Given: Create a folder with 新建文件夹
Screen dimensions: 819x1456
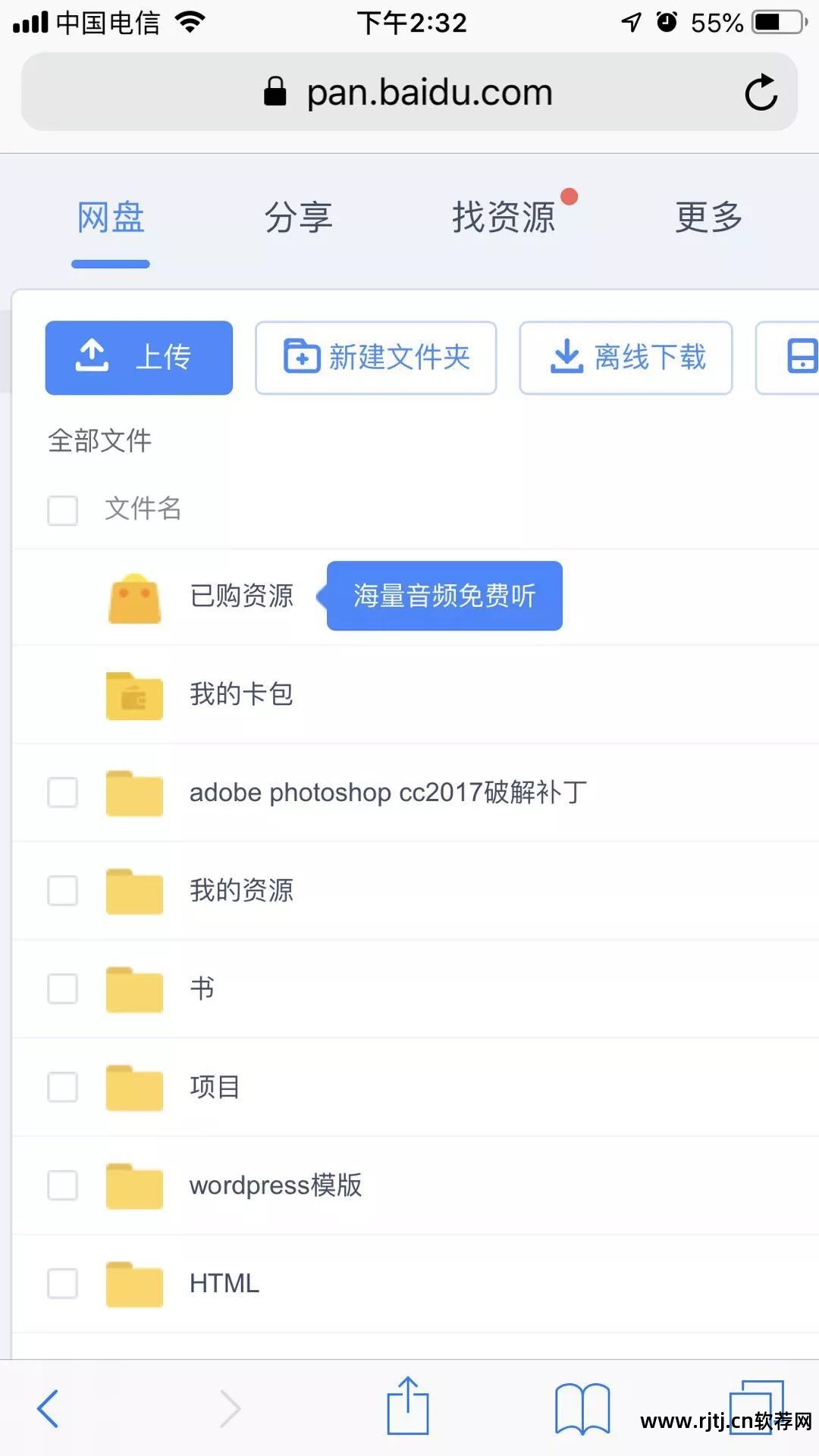Looking at the screenshot, I should (x=376, y=357).
